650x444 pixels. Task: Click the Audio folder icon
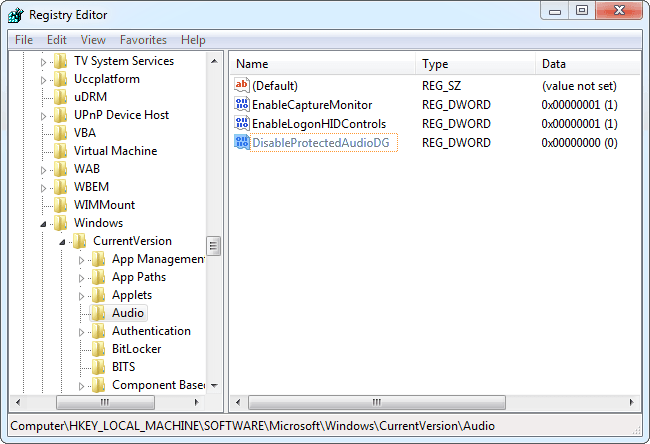[99, 313]
